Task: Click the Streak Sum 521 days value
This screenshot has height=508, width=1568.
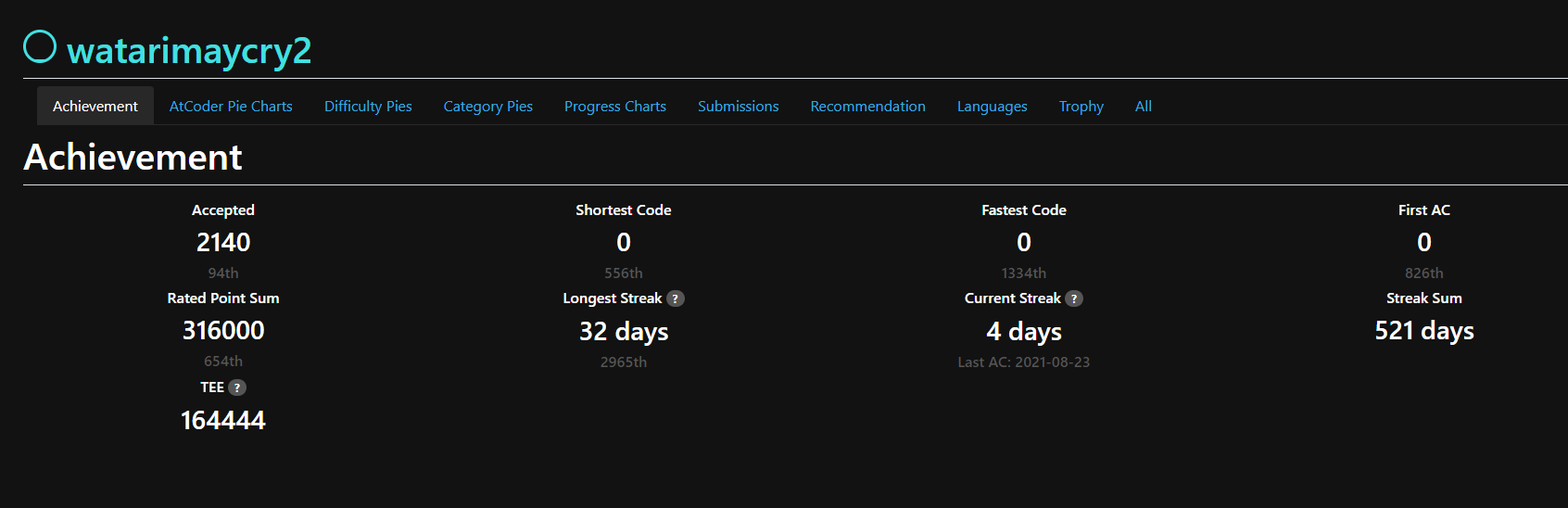Action: pyautogui.click(x=1424, y=331)
